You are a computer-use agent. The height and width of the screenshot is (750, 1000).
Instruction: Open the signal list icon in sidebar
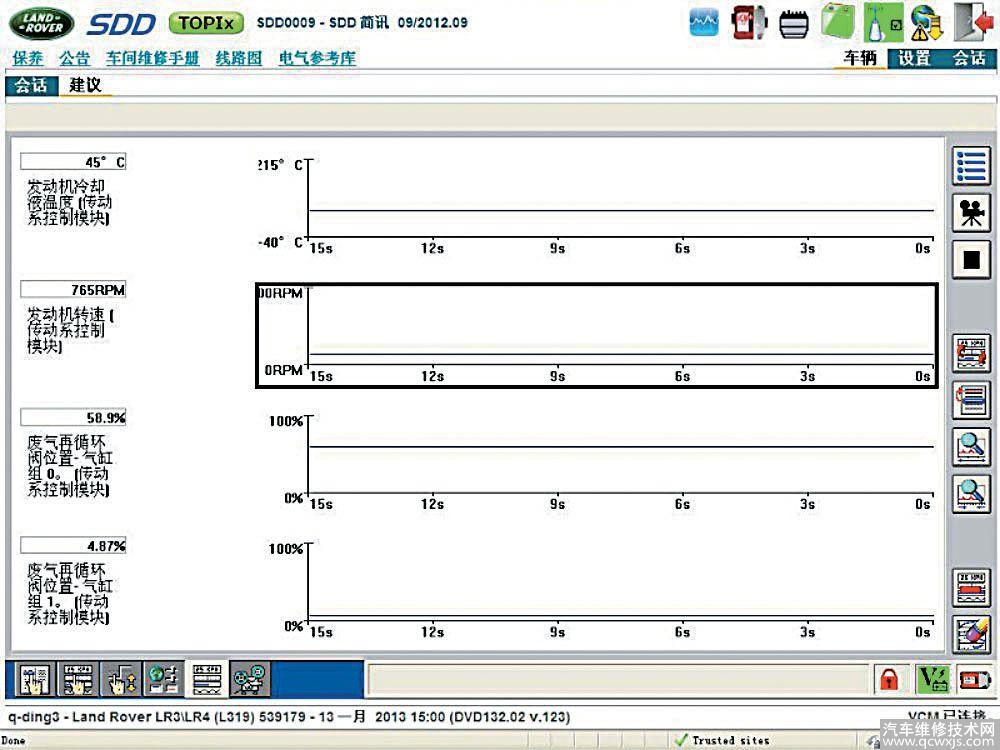pos(970,166)
